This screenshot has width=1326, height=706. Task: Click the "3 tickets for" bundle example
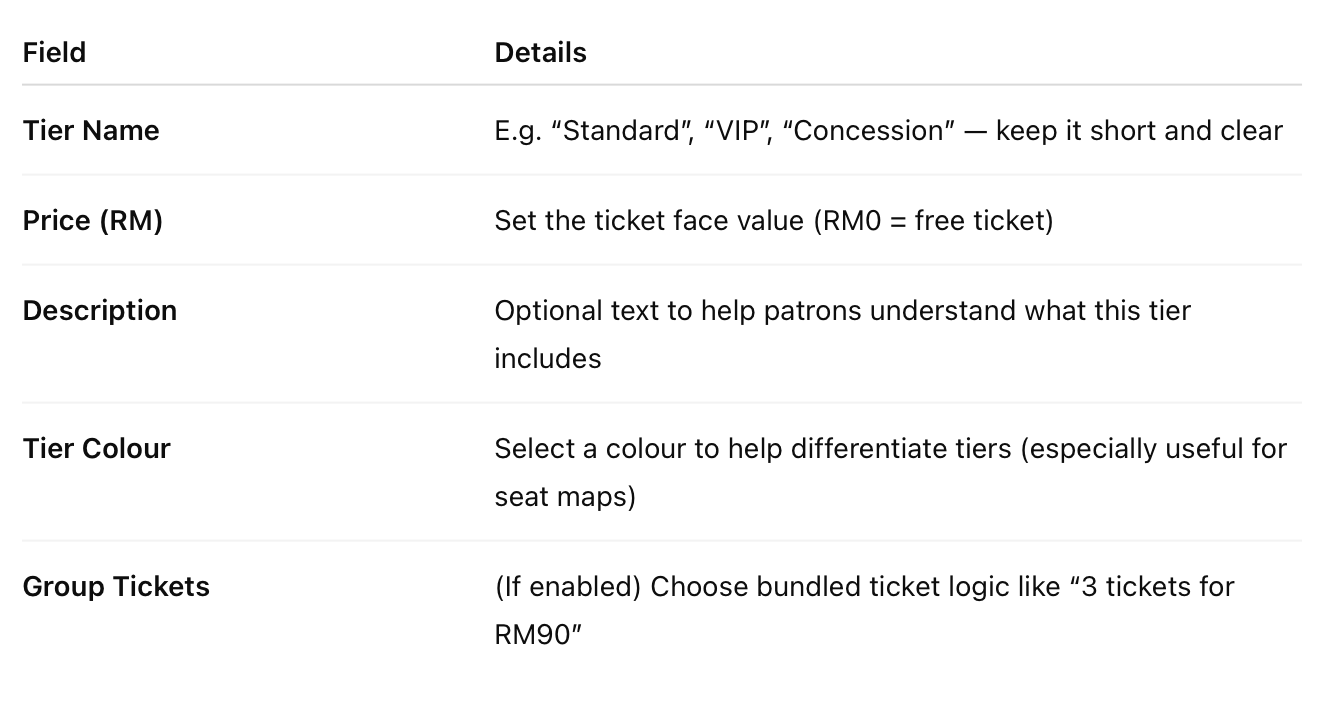pos(1160,586)
